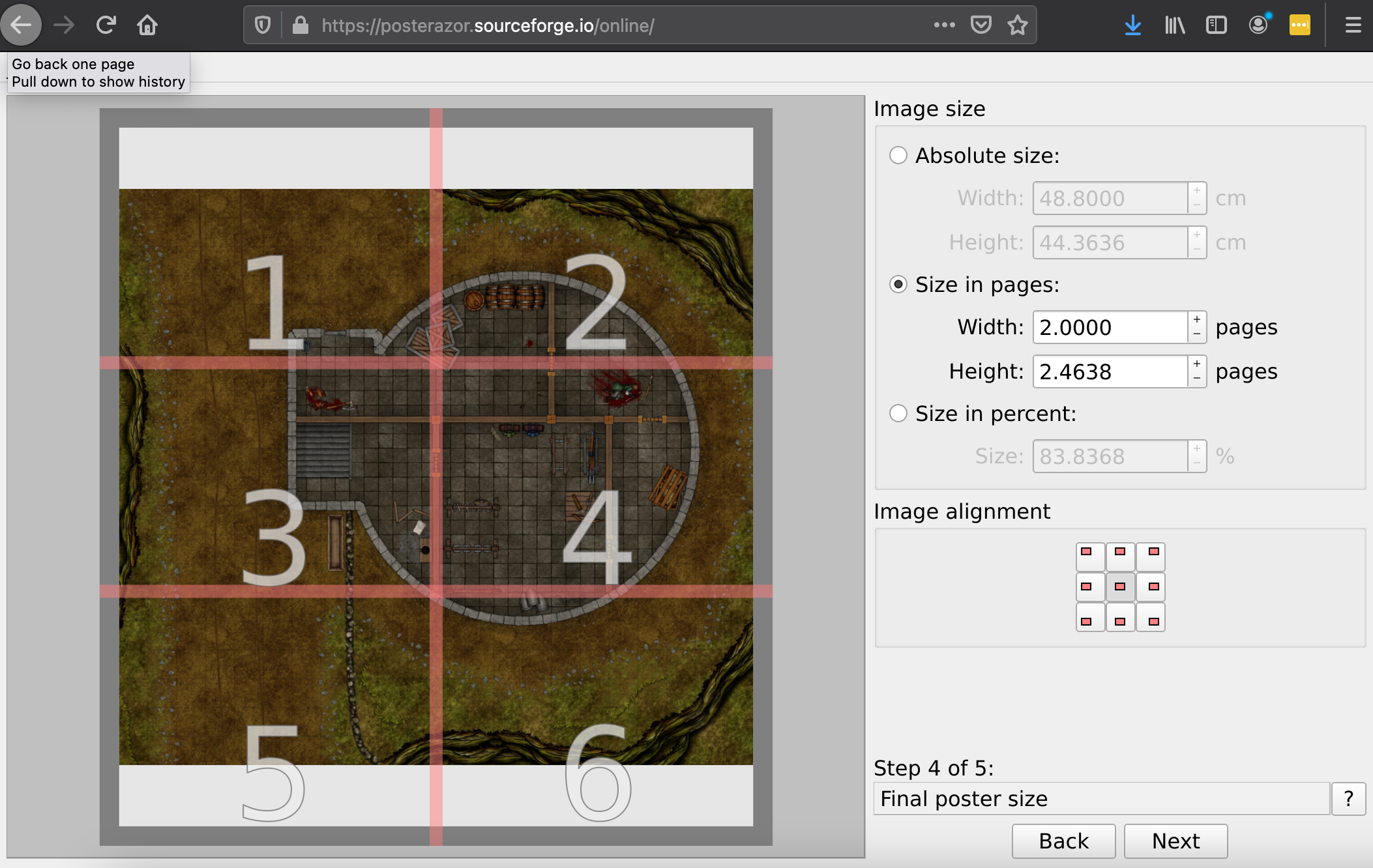Open the Firefox hamburger menu
The image size is (1373, 868).
[1353, 25]
